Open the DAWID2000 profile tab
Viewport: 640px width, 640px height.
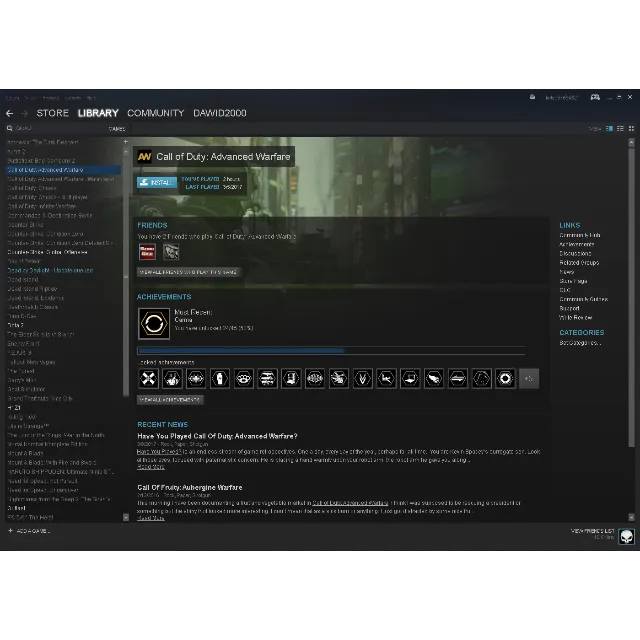click(x=220, y=113)
